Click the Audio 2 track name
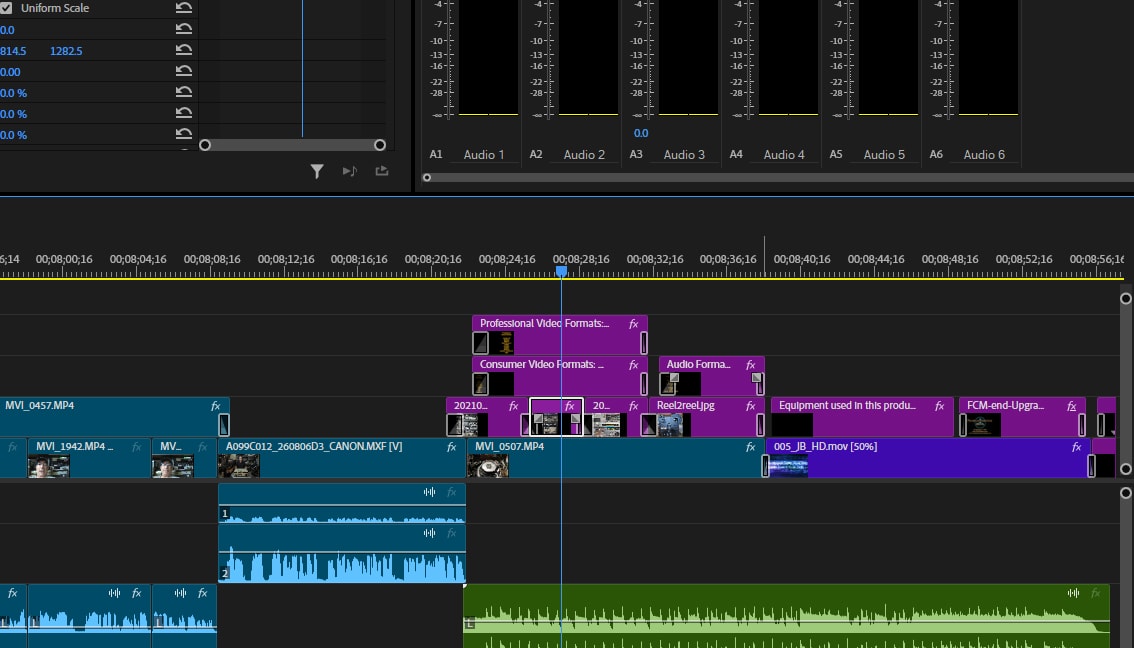 click(x=584, y=155)
